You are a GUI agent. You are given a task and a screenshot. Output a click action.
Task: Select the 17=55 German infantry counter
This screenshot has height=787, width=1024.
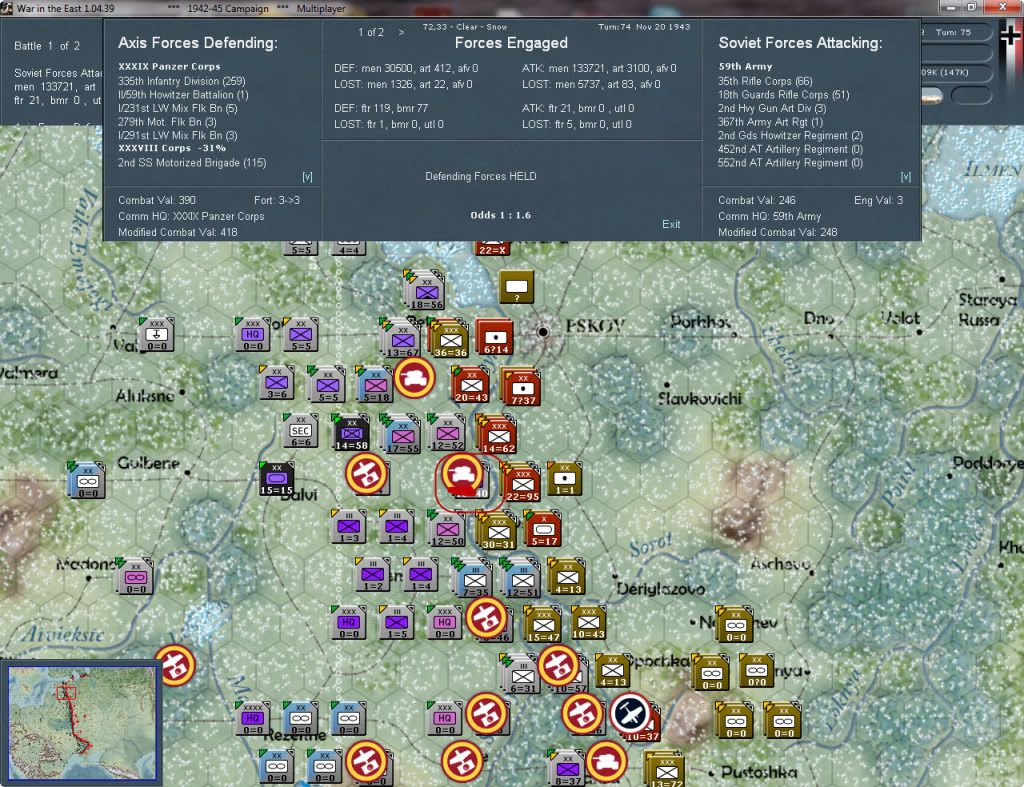(402, 435)
